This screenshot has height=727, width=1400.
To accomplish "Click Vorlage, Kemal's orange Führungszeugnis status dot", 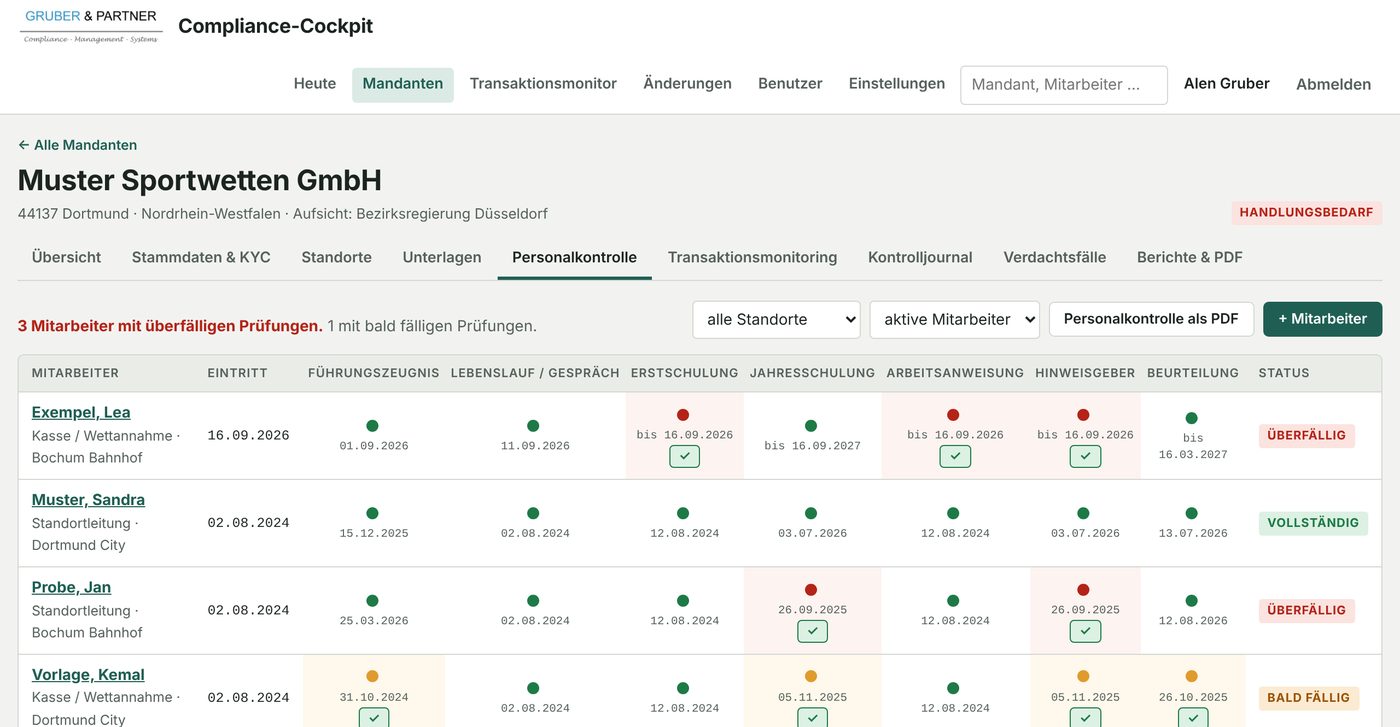I will (372, 676).
